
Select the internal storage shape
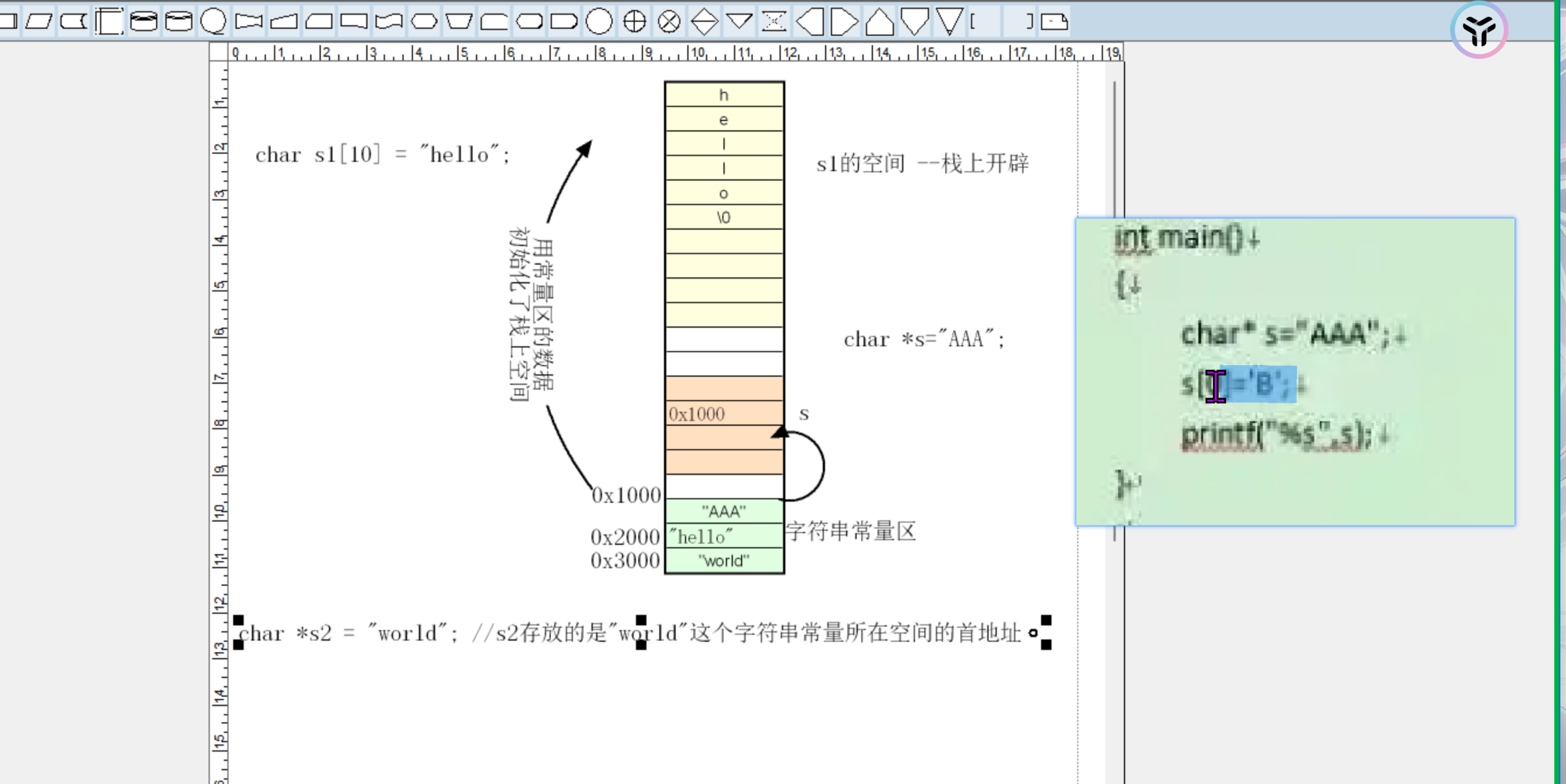pos(109,22)
